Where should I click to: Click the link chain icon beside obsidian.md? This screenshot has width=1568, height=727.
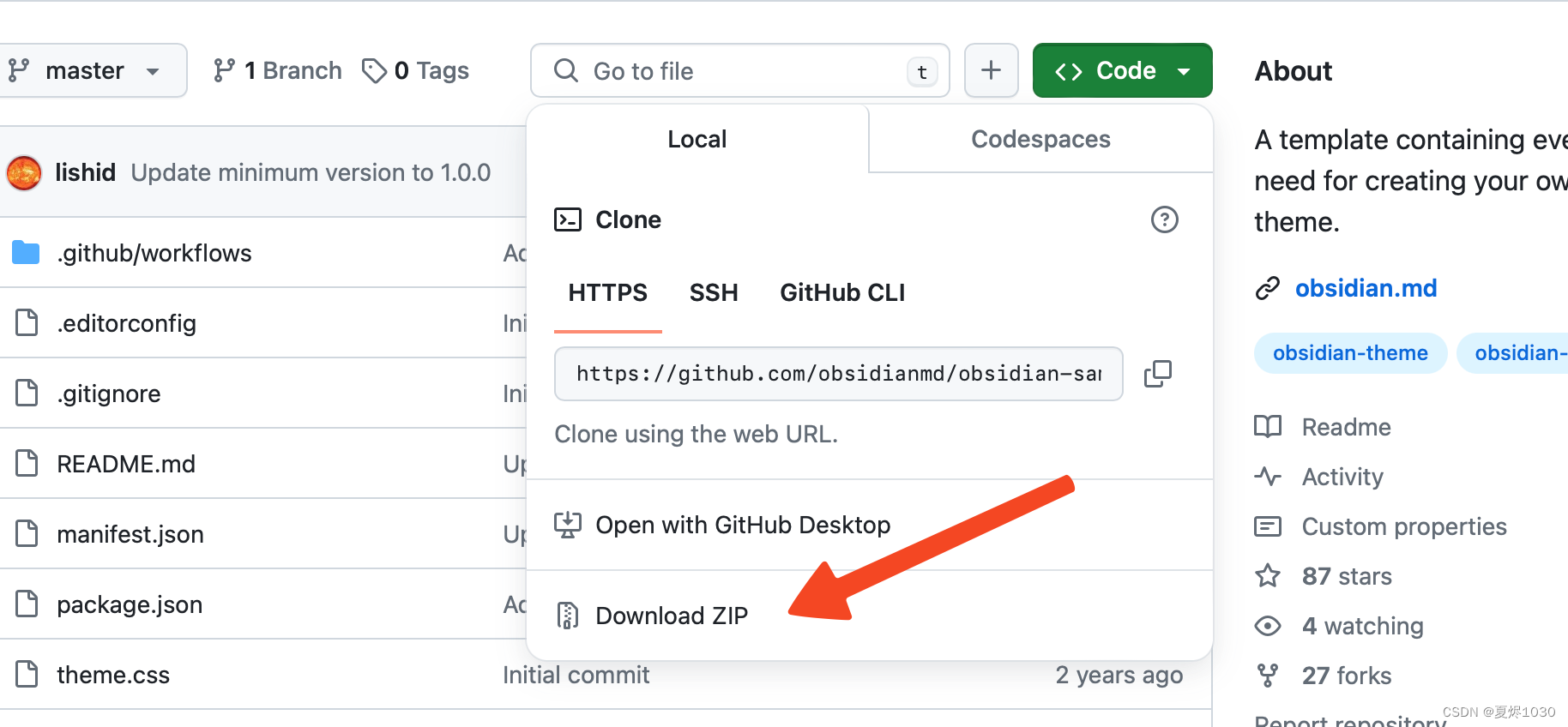tap(1268, 288)
